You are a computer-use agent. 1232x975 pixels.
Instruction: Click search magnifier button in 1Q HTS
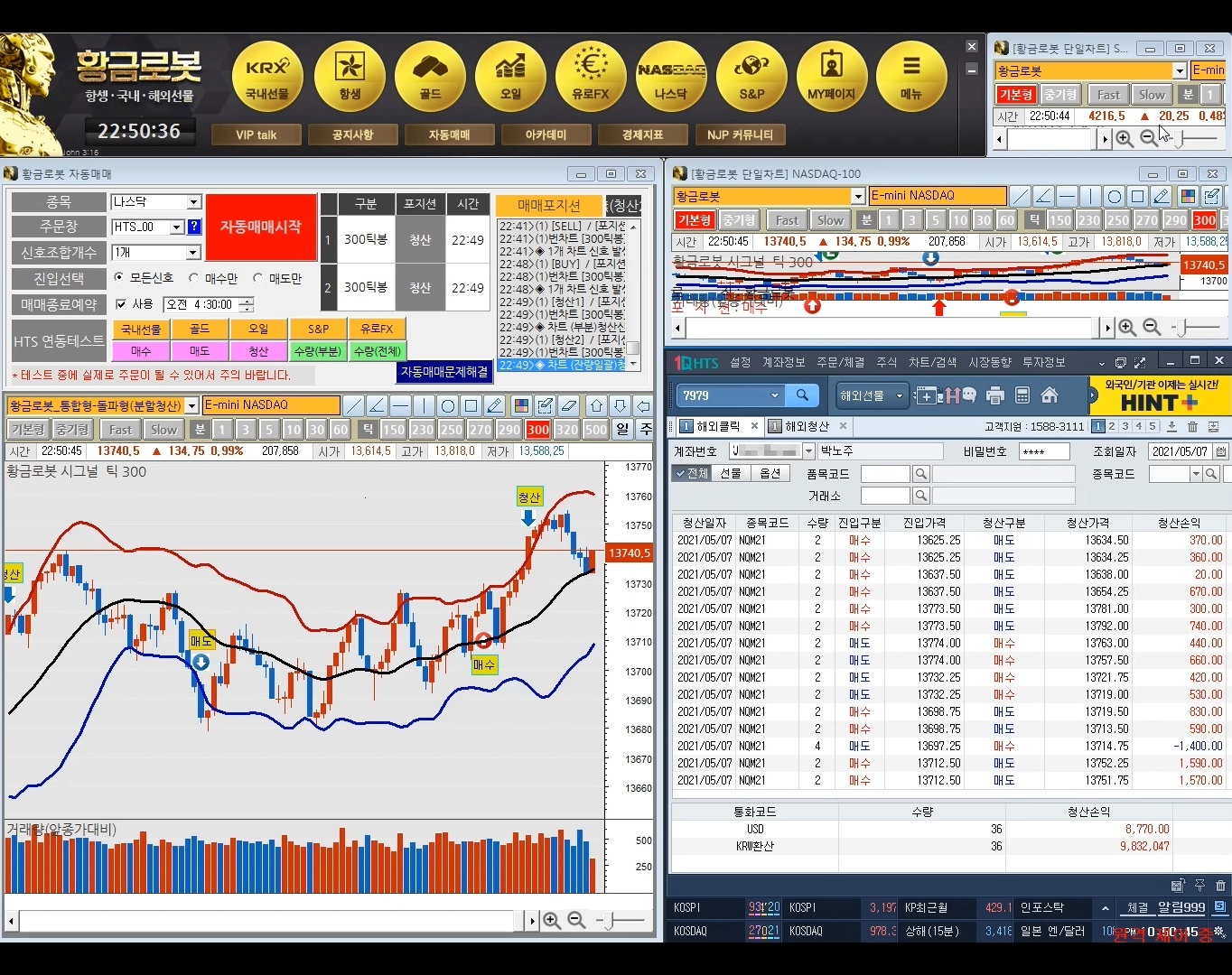click(x=802, y=395)
